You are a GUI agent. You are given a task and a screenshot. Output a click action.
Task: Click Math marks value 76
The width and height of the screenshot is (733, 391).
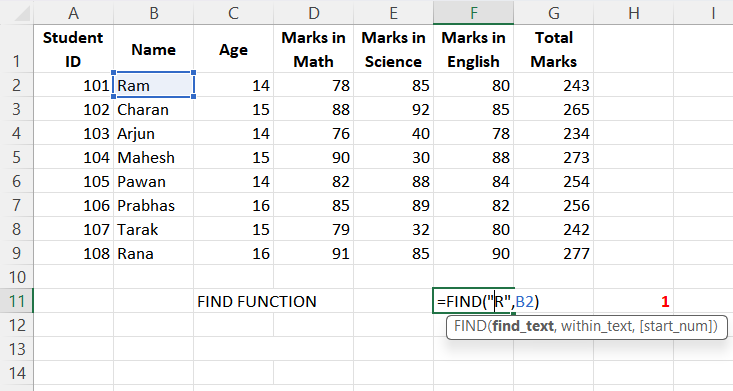point(313,133)
